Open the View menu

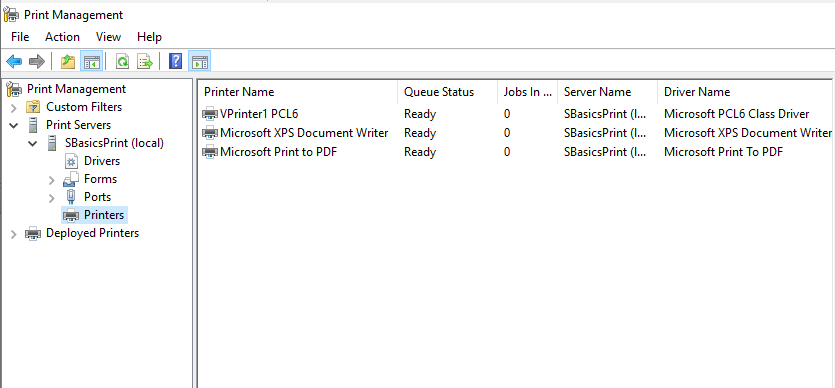coord(109,37)
